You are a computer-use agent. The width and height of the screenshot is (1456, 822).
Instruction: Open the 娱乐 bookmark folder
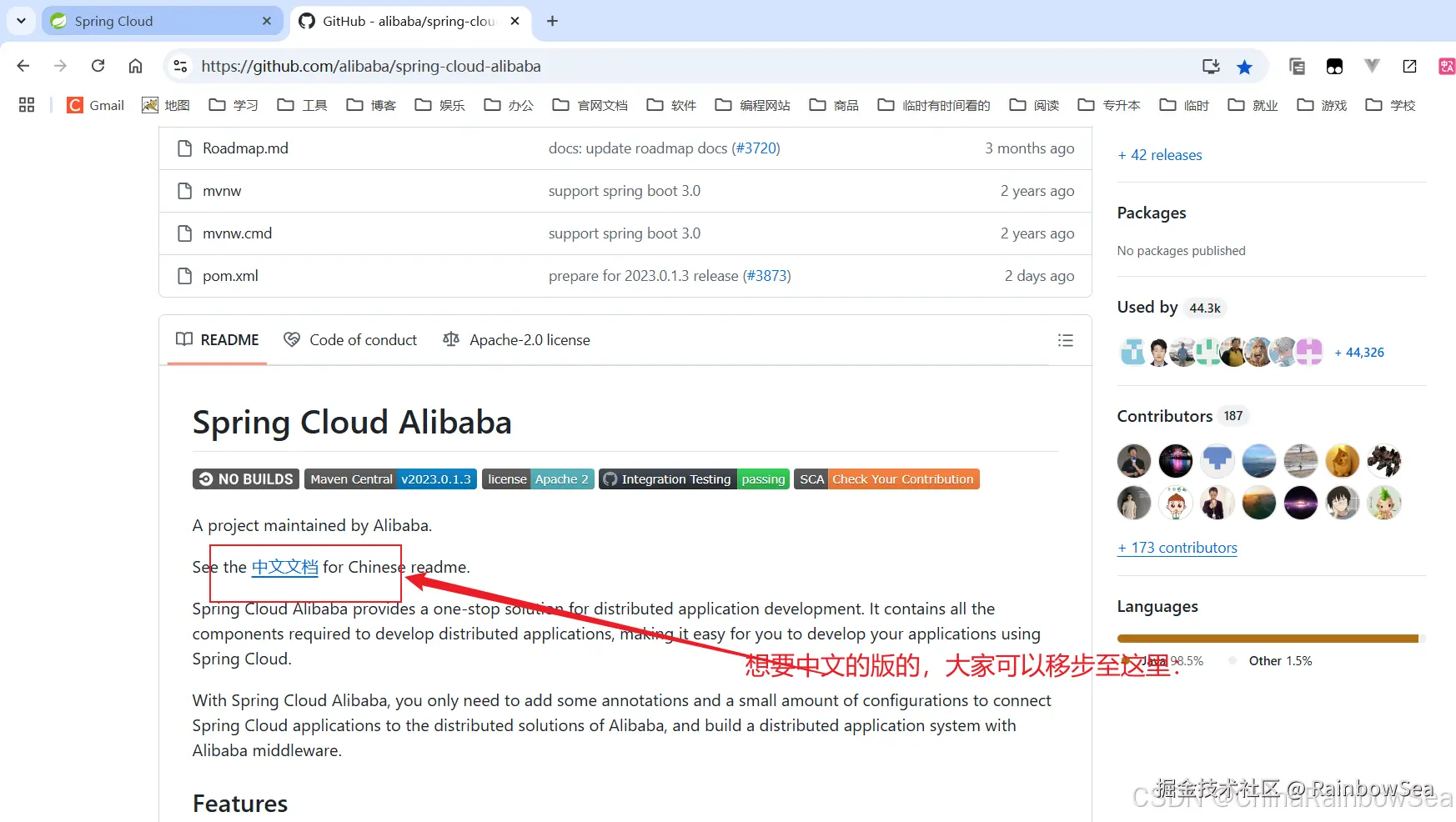point(440,105)
